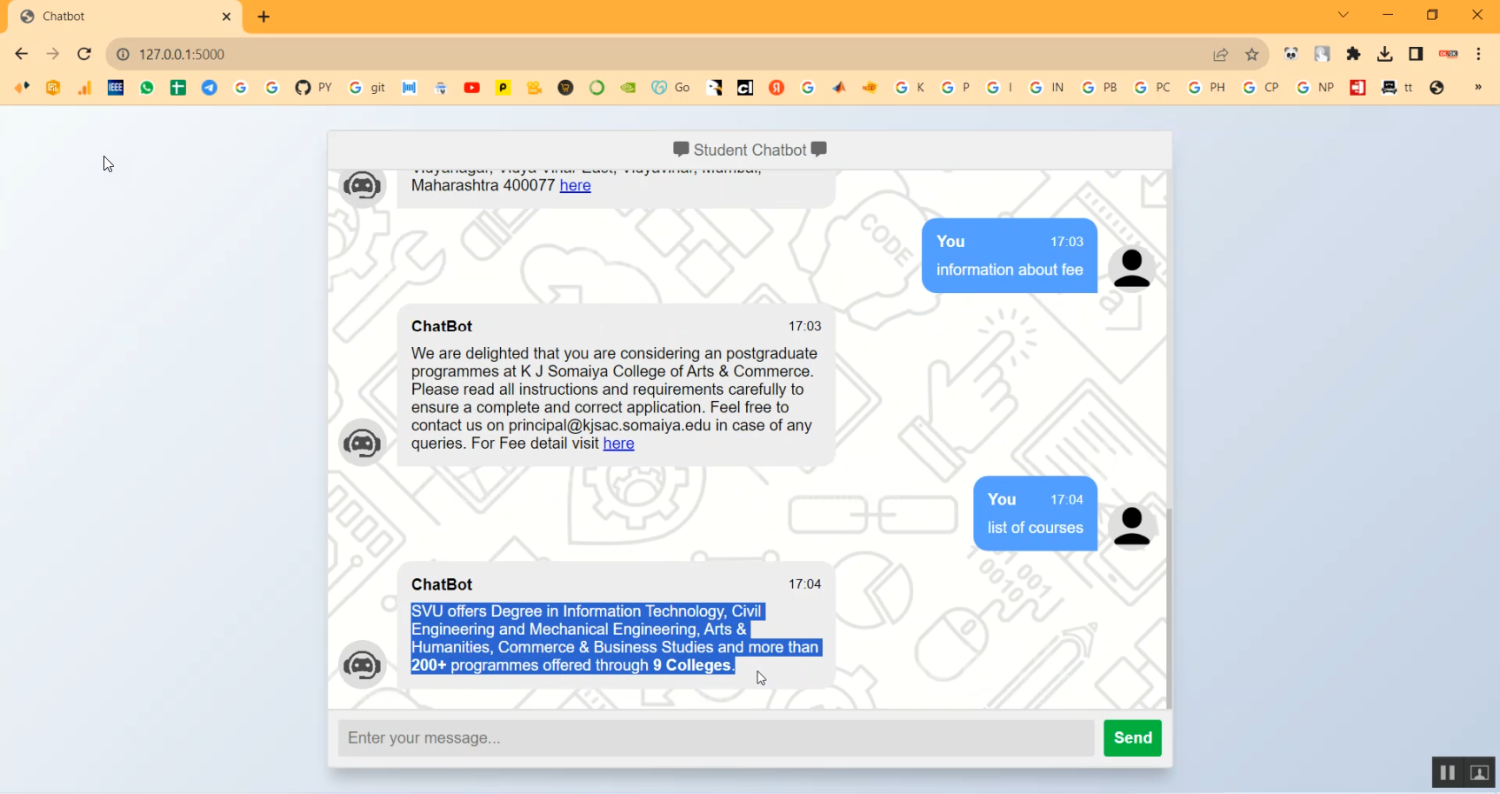The height and width of the screenshot is (794, 1500).
Task: Open the panda extension
Action: (1291, 54)
